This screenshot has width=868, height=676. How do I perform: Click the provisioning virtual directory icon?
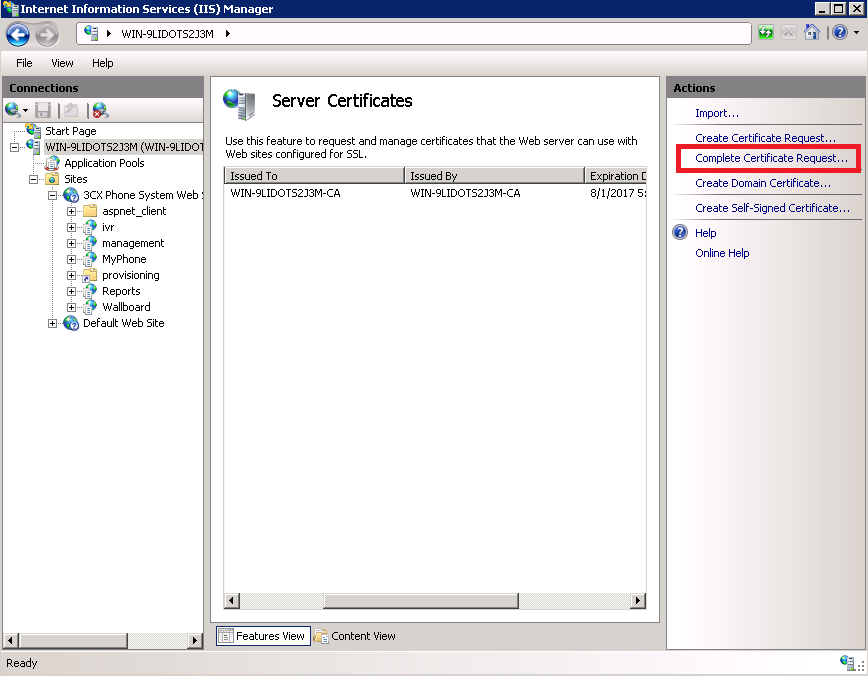pyautogui.click(x=90, y=275)
